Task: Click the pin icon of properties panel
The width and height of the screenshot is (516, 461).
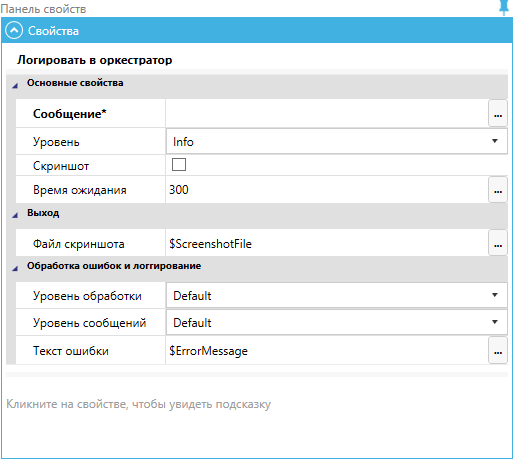Action: (504, 7)
